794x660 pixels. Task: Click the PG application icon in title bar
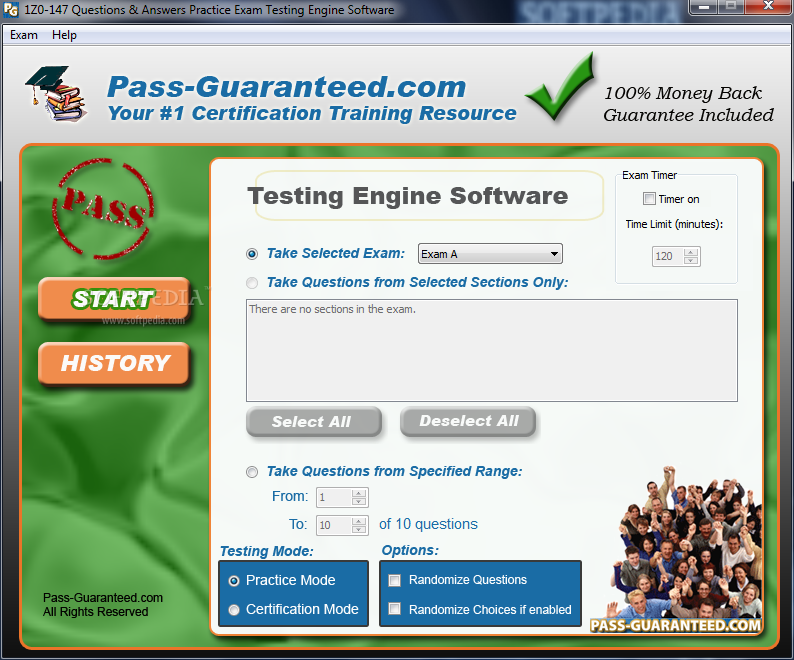[x=11, y=10]
